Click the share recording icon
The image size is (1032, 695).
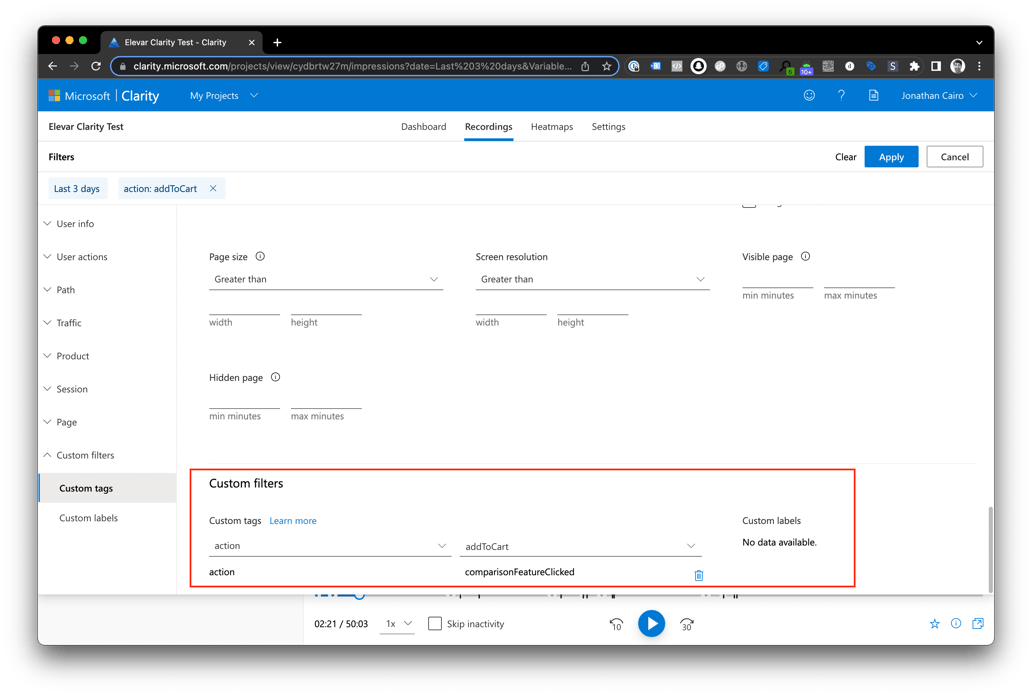click(978, 623)
